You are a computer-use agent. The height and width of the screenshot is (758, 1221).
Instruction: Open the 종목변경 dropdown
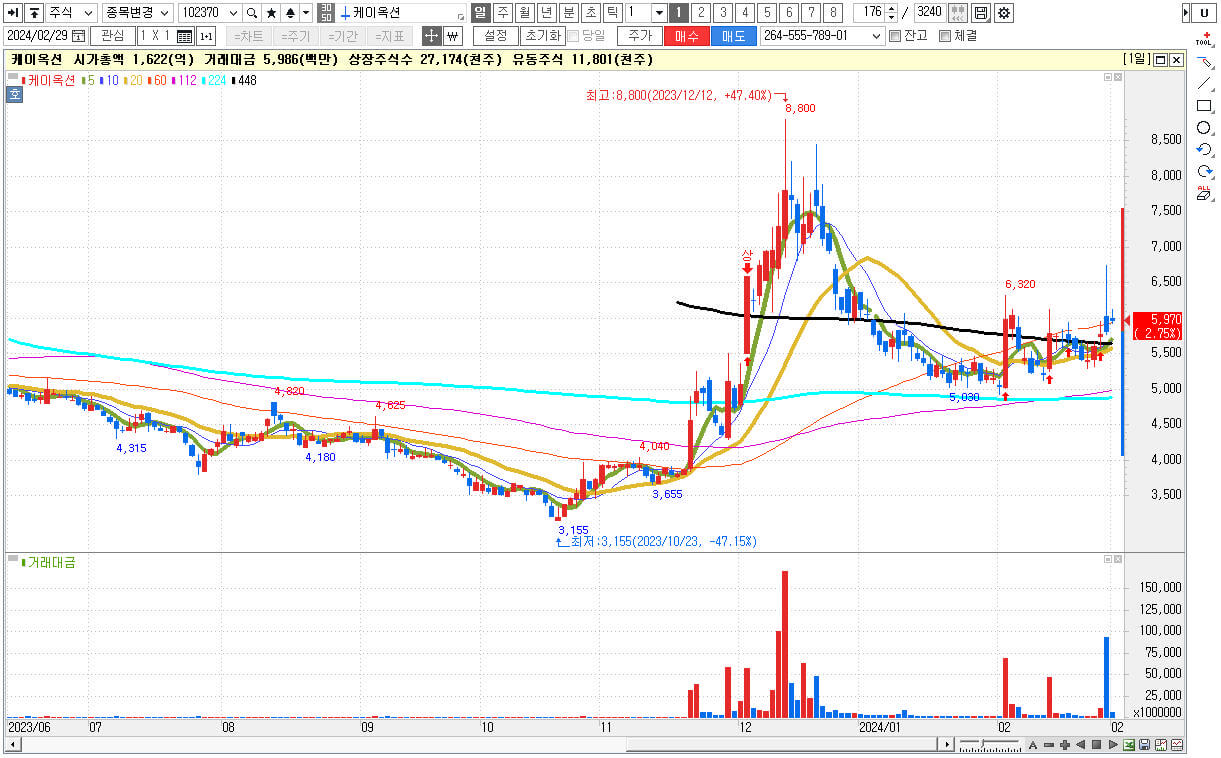click(138, 13)
